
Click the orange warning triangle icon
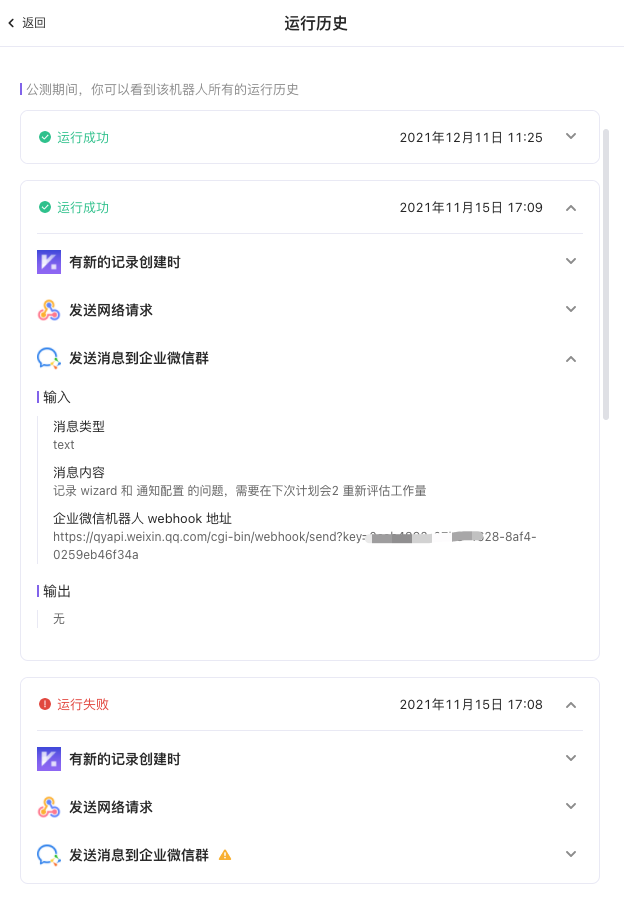[x=225, y=855]
